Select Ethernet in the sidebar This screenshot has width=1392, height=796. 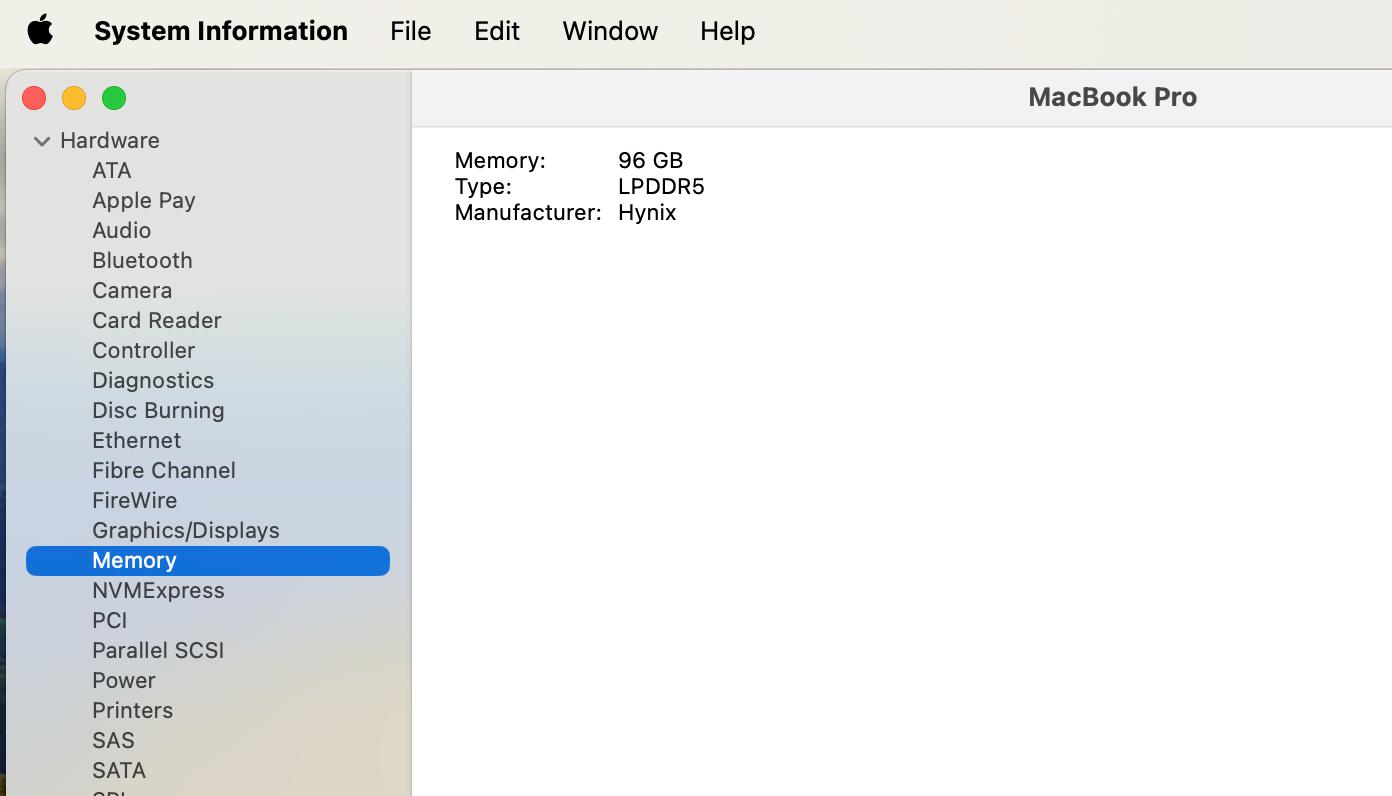click(137, 440)
